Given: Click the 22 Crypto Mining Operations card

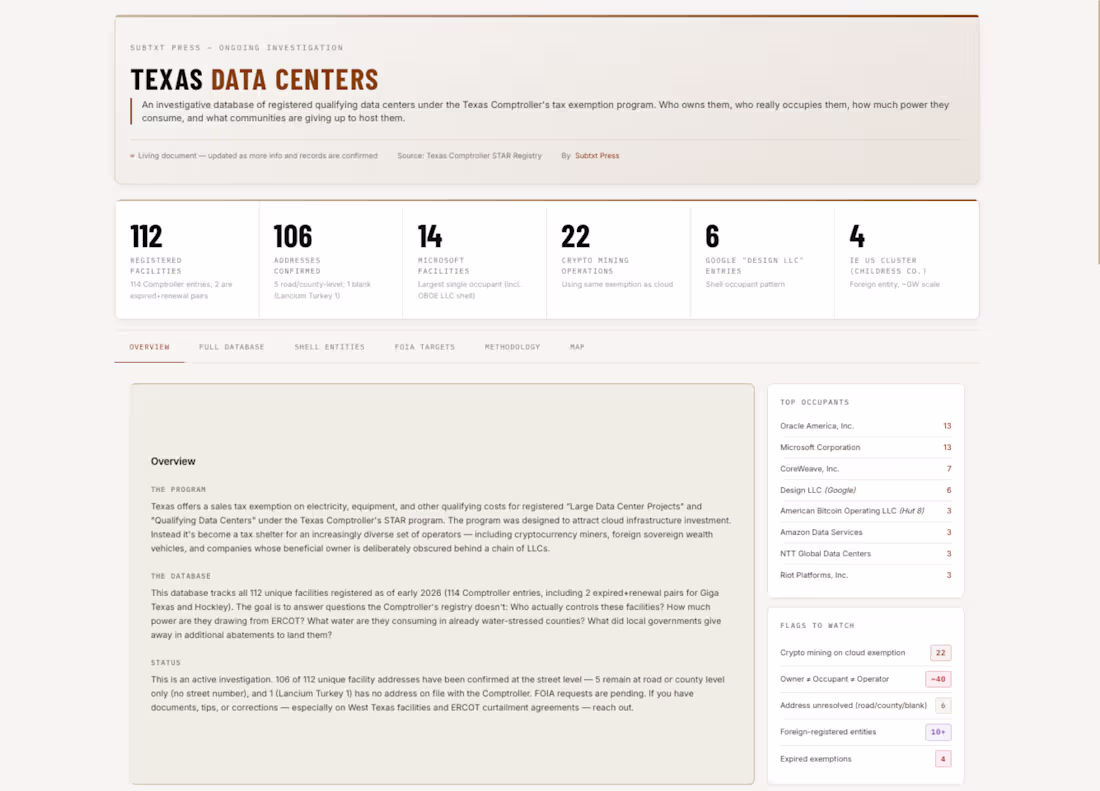Looking at the screenshot, I should (x=615, y=258).
